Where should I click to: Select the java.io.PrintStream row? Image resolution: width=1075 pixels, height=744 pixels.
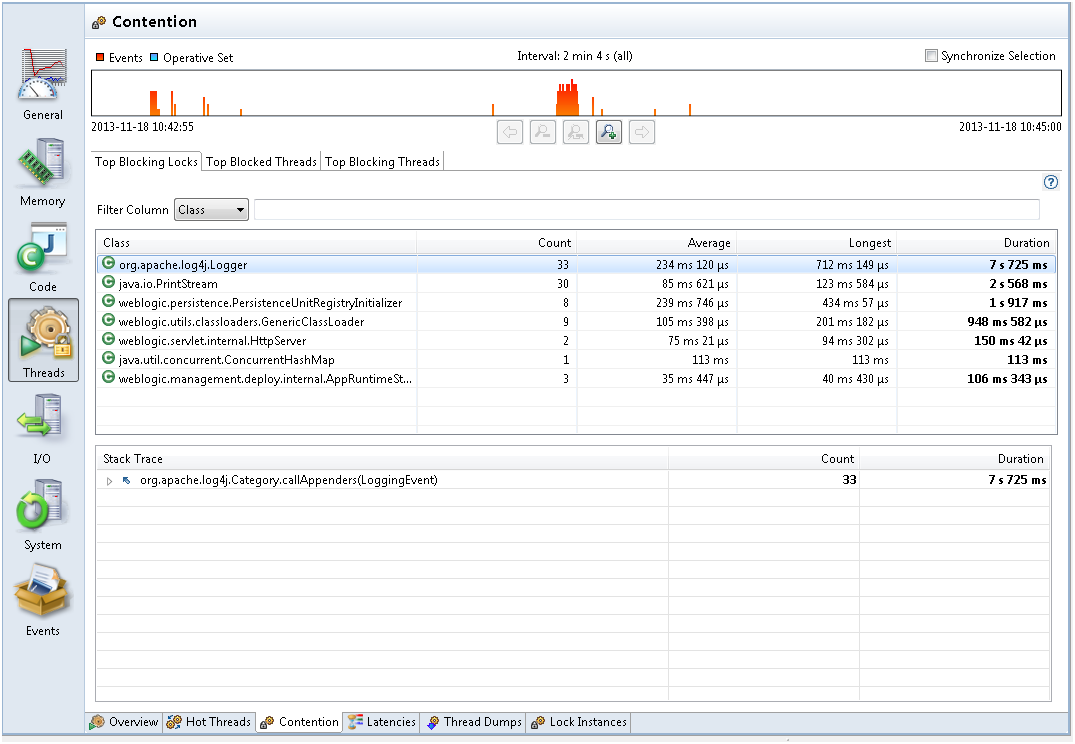click(x=168, y=284)
